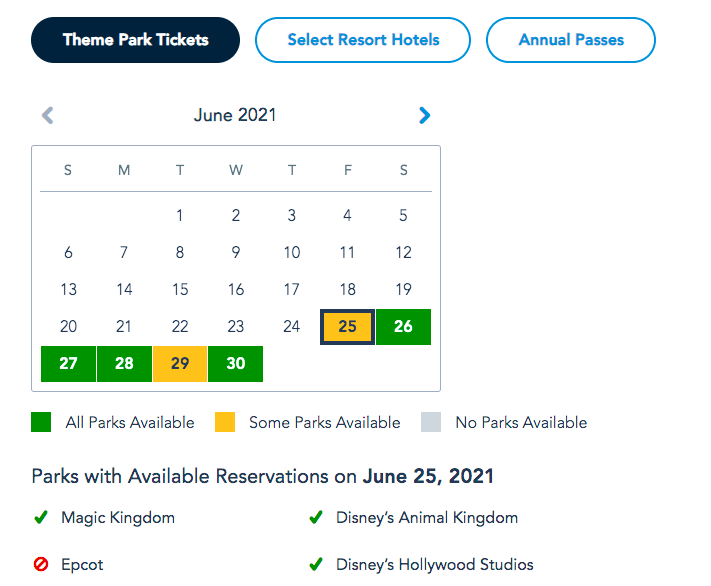Click the green checkmark beside Magic Kingdom
711x586 pixels.
click(41, 518)
